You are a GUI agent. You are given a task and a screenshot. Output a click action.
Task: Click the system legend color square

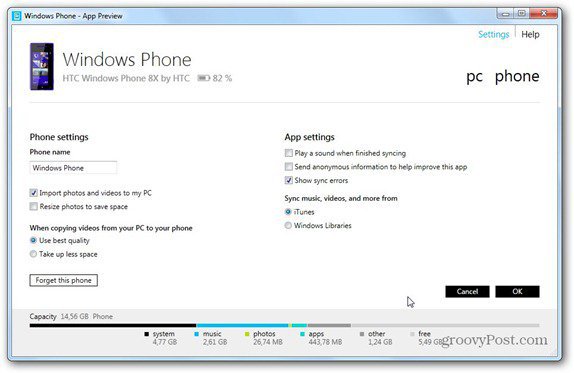(x=147, y=334)
